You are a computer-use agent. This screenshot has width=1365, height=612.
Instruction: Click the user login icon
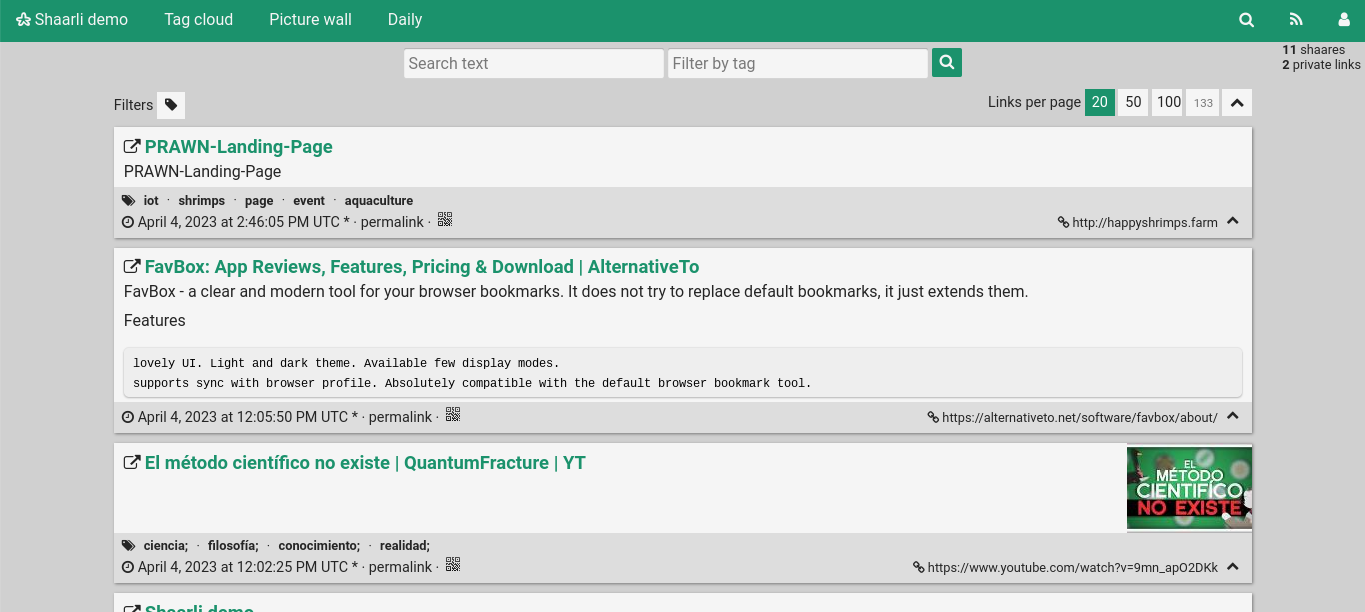coord(1344,19)
